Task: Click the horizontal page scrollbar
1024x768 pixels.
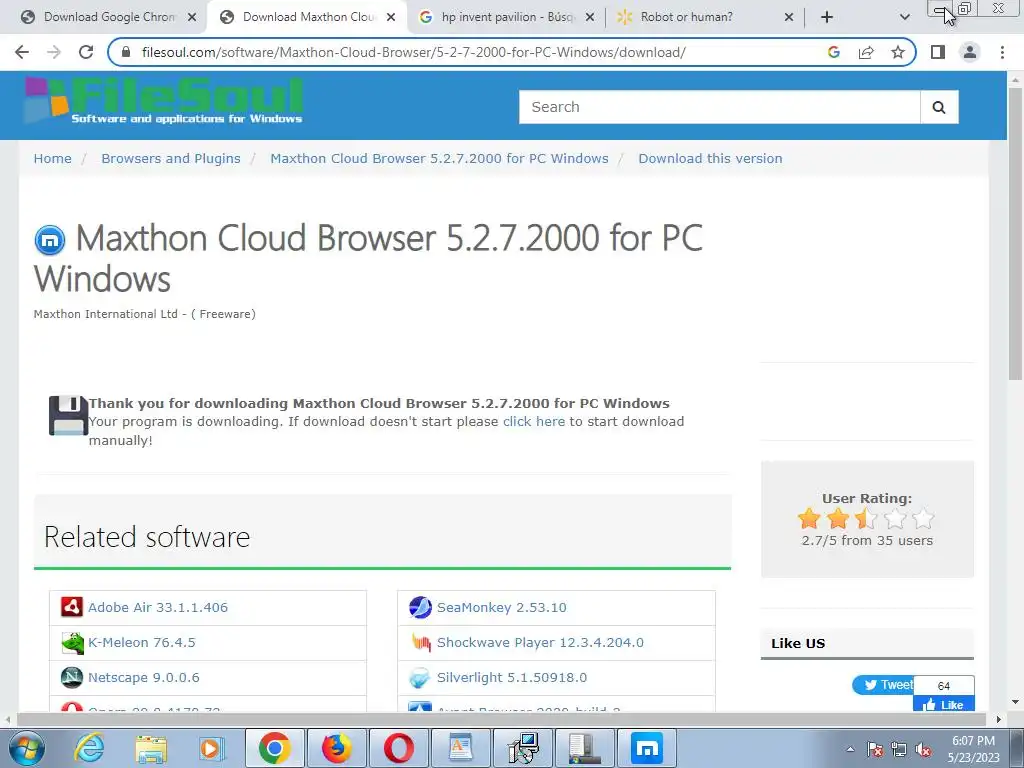Action: [x=500, y=720]
